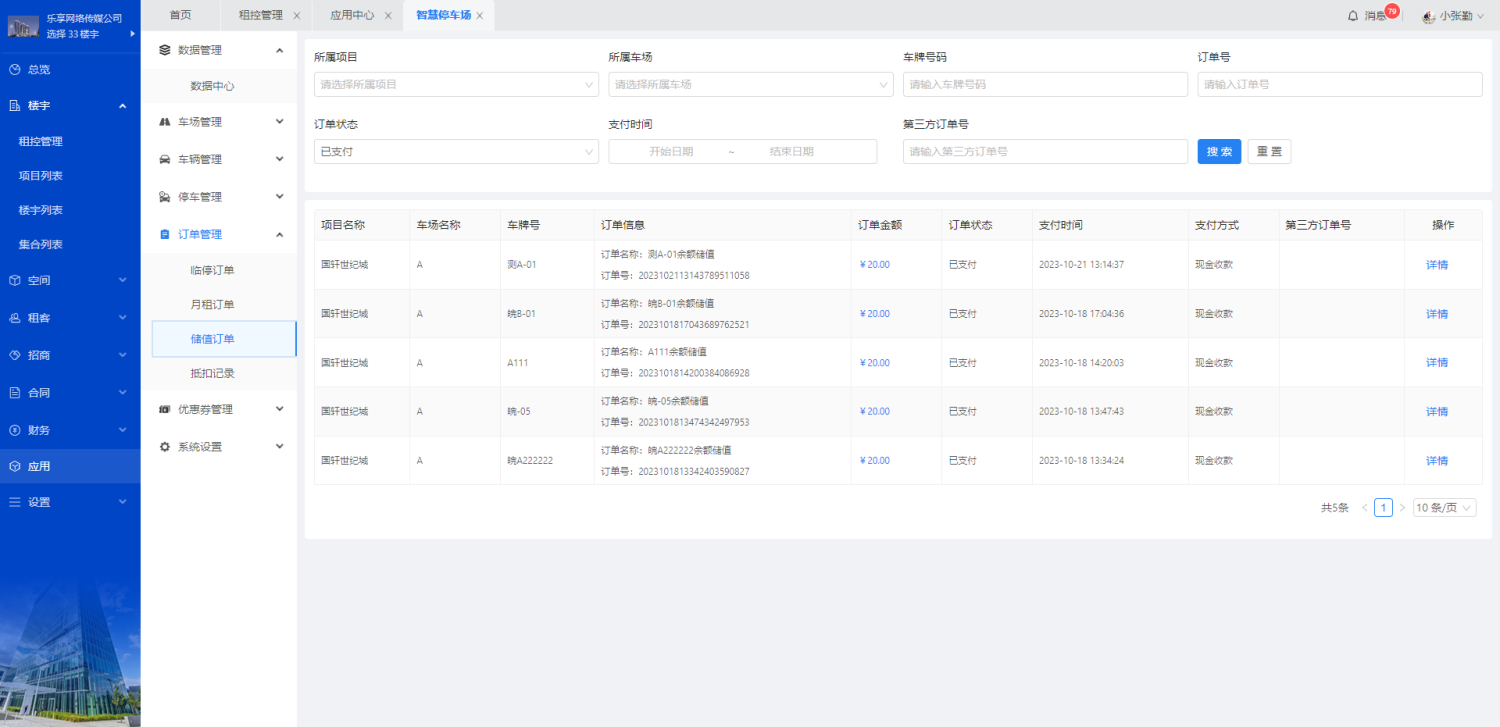Click the 空间 cube icon

(x=15, y=280)
